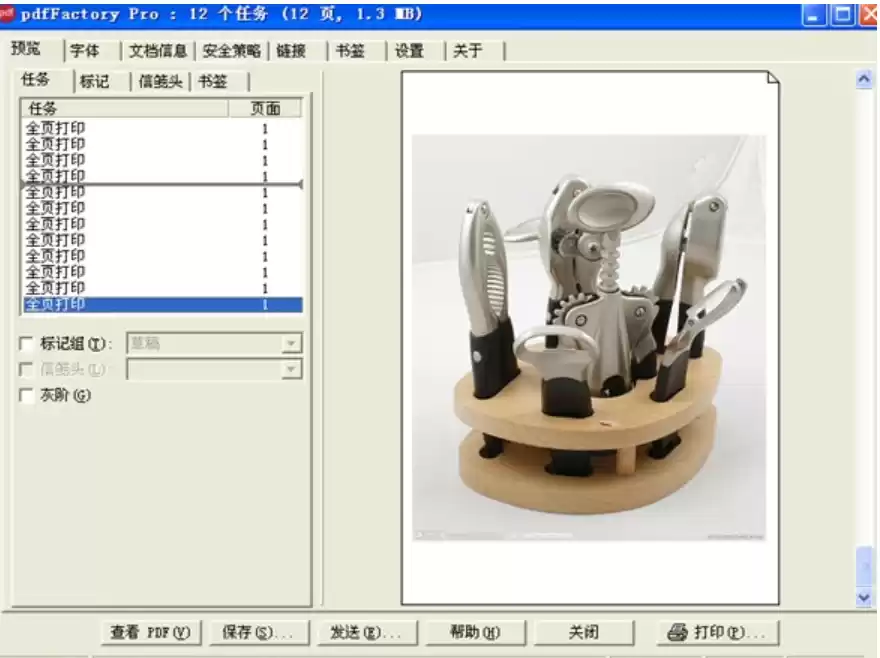The image size is (880, 658).
Task: Click the preview pane's vertical scrollbar thumb
Action: coord(864,565)
